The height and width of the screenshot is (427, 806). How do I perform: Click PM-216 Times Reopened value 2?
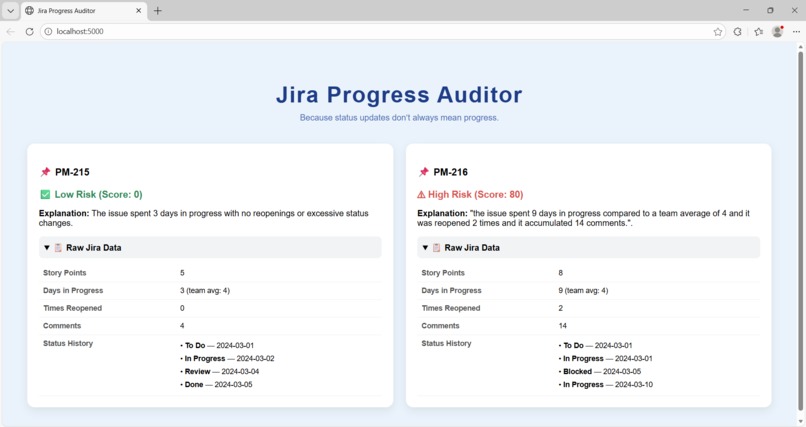pyautogui.click(x=560, y=308)
